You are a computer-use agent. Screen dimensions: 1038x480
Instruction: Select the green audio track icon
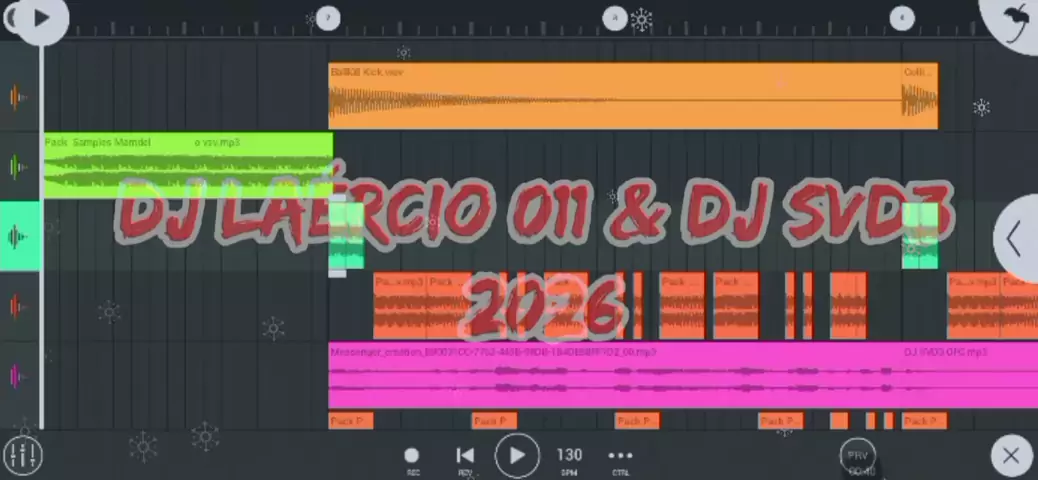(x=18, y=166)
